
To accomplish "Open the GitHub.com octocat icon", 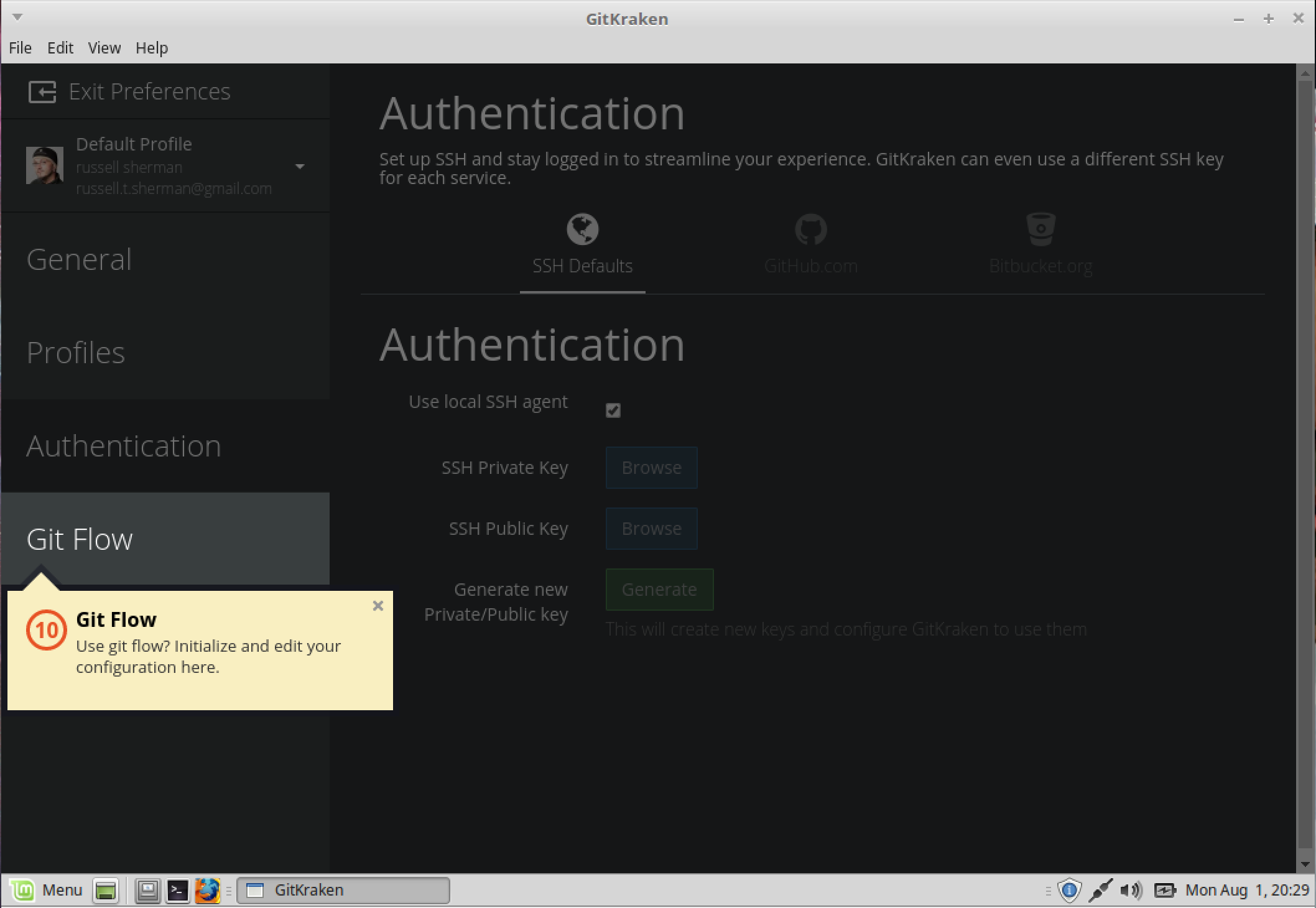I will pyautogui.click(x=811, y=229).
